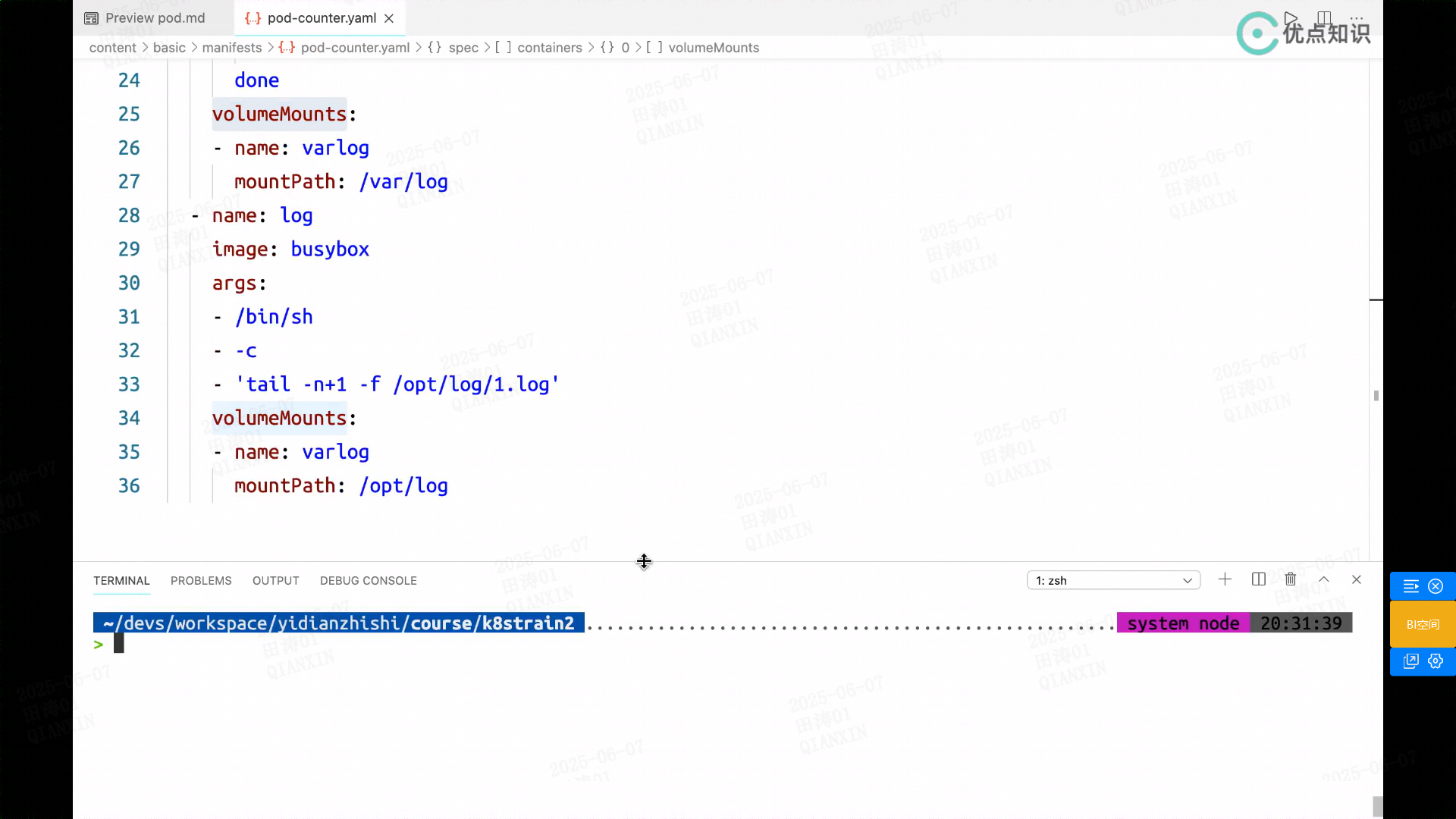Open the DEBUG CONSOLE panel tab
The height and width of the screenshot is (819, 1456).
368,580
